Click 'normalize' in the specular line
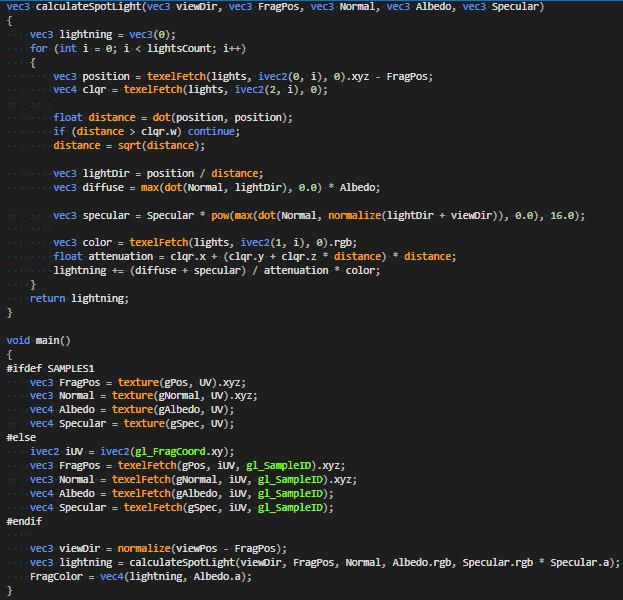 pyautogui.click(x=354, y=215)
